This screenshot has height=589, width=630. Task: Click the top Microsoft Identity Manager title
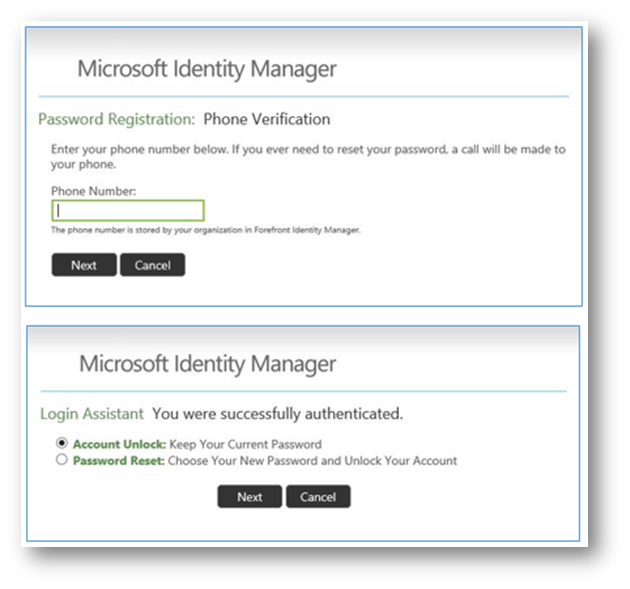207,69
